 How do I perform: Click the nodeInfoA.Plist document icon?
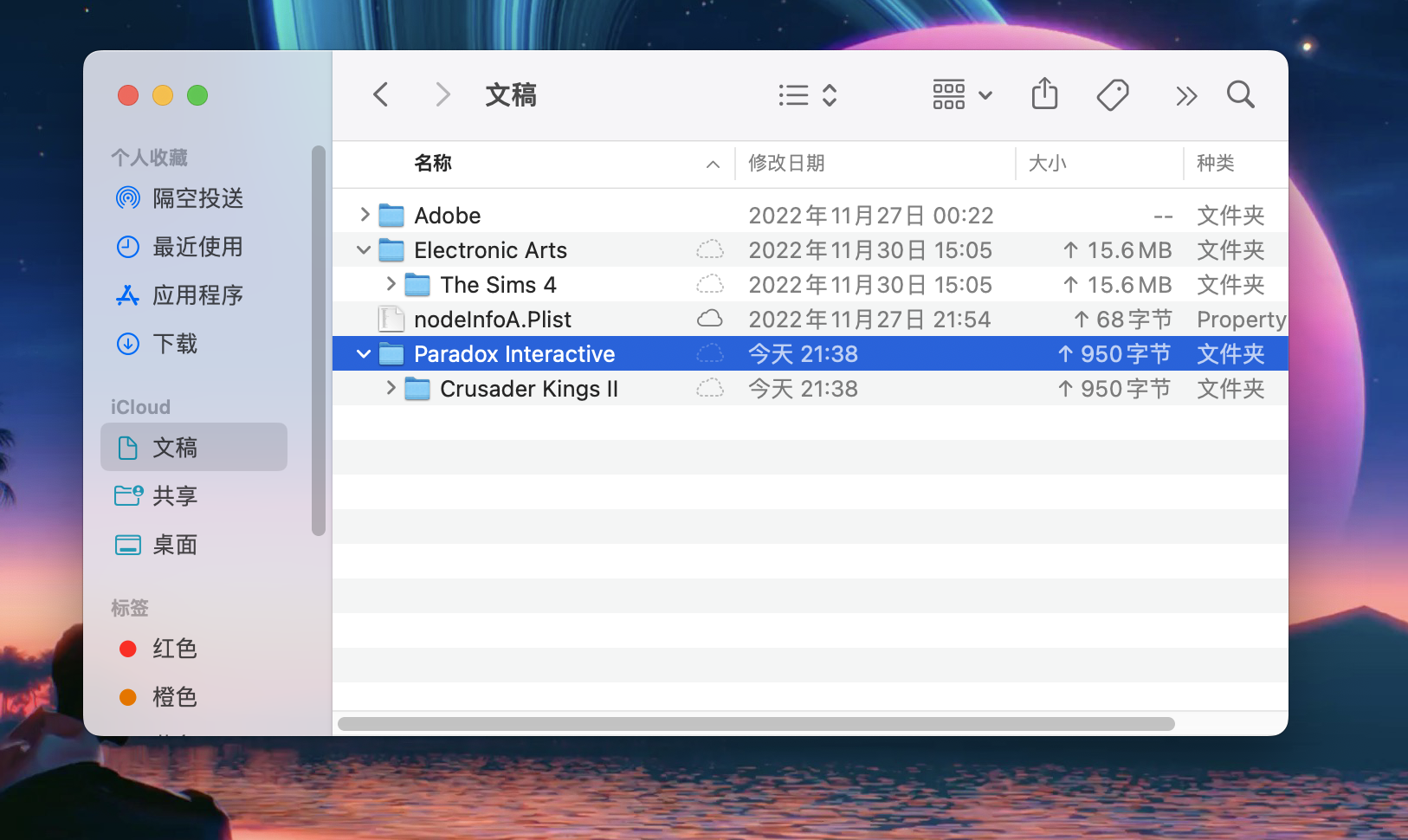coord(391,319)
